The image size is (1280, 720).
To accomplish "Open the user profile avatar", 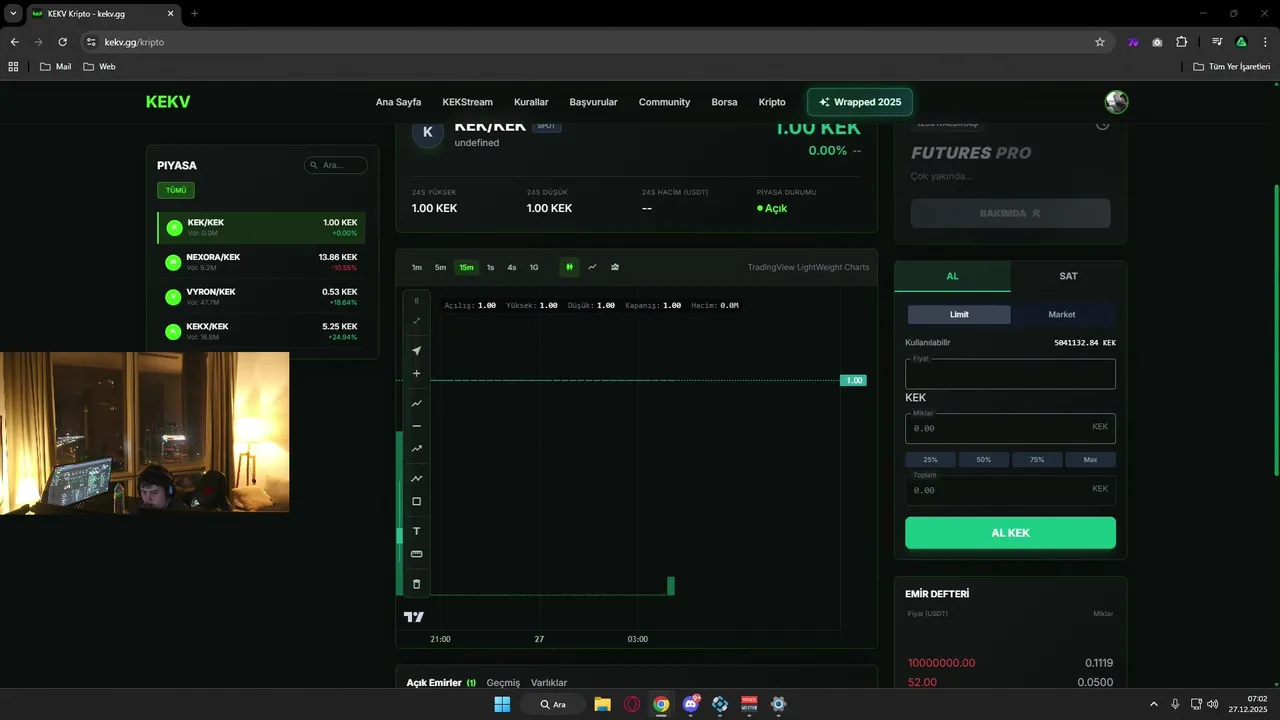I will point(1116,102).
